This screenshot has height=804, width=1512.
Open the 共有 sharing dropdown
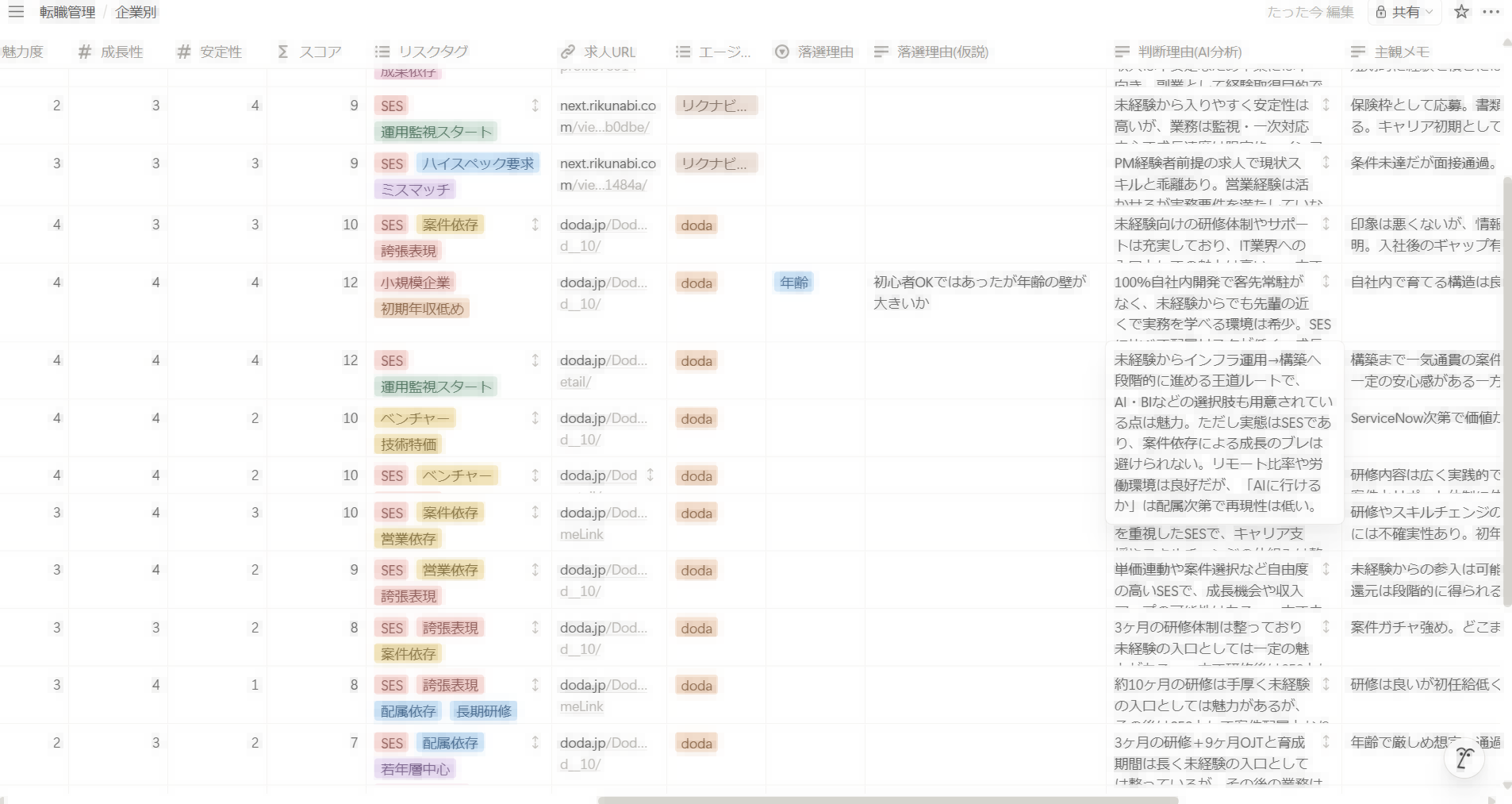(x=1404, y=11)
